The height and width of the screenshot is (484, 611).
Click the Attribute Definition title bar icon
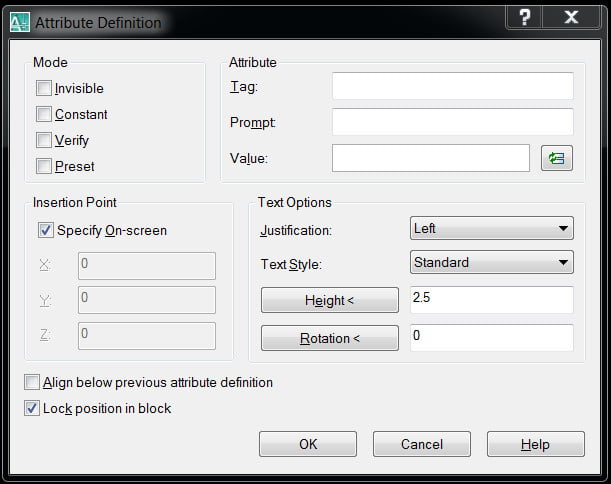[x=19, y=22]
